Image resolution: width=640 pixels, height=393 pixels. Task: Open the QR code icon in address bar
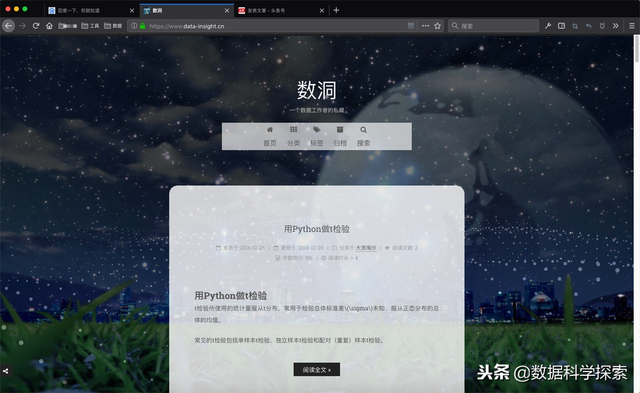pos(411,26)
